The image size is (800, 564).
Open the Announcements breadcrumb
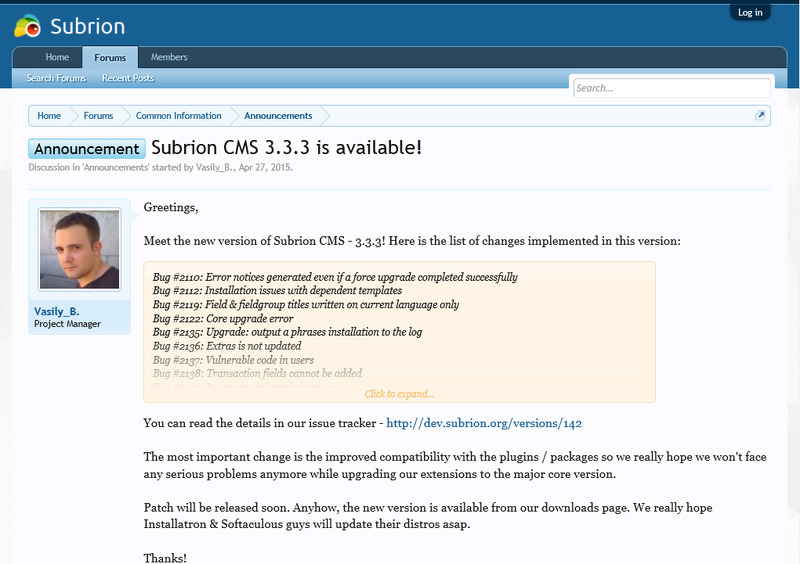click(x=278, y=116)
